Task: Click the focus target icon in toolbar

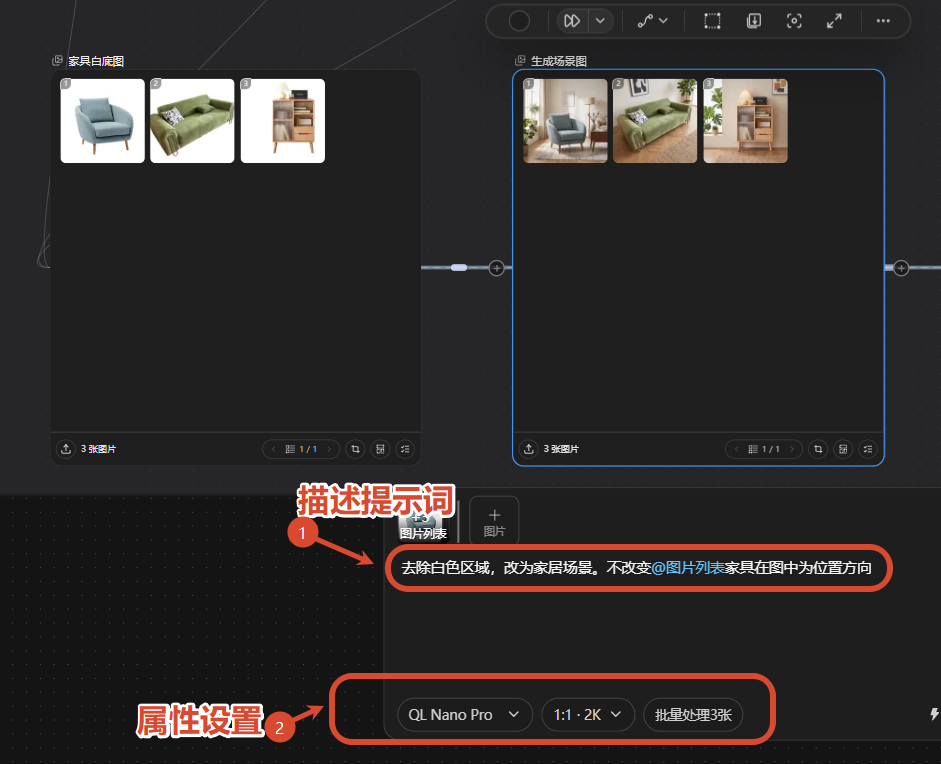Action: 794,21
